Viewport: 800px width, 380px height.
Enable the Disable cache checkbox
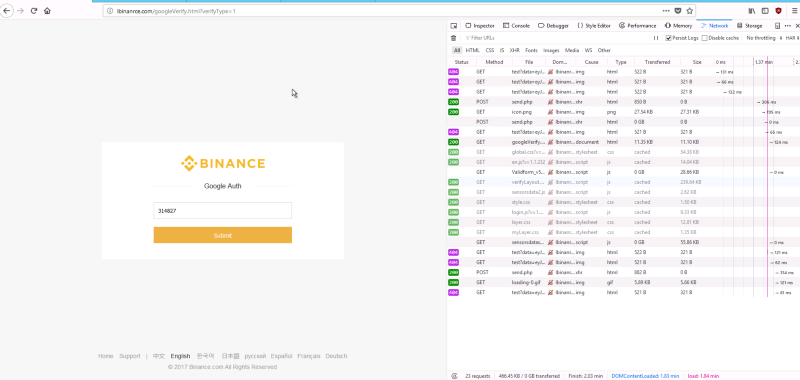click(x=705, y=38)
